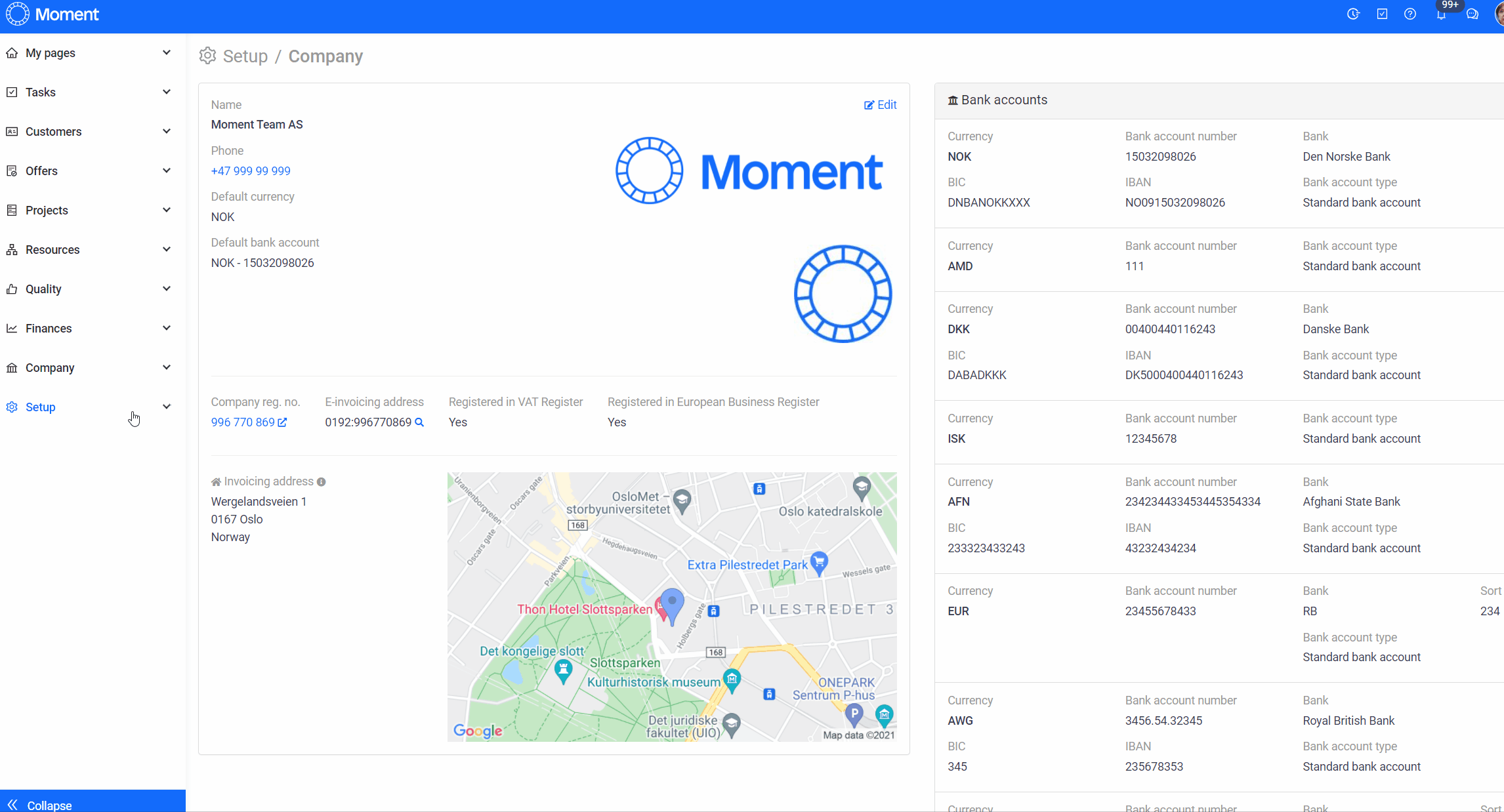
Task: Select IBAN DK5000400440116243
Action: [1184, 375]
